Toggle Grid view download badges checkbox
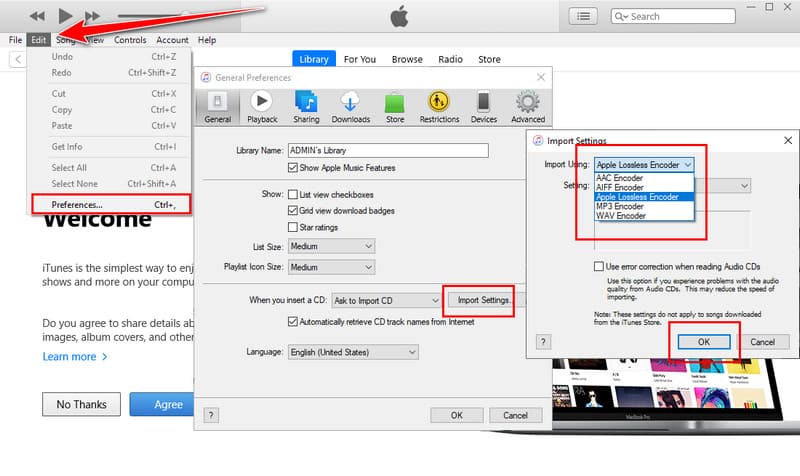 [293, 210]
